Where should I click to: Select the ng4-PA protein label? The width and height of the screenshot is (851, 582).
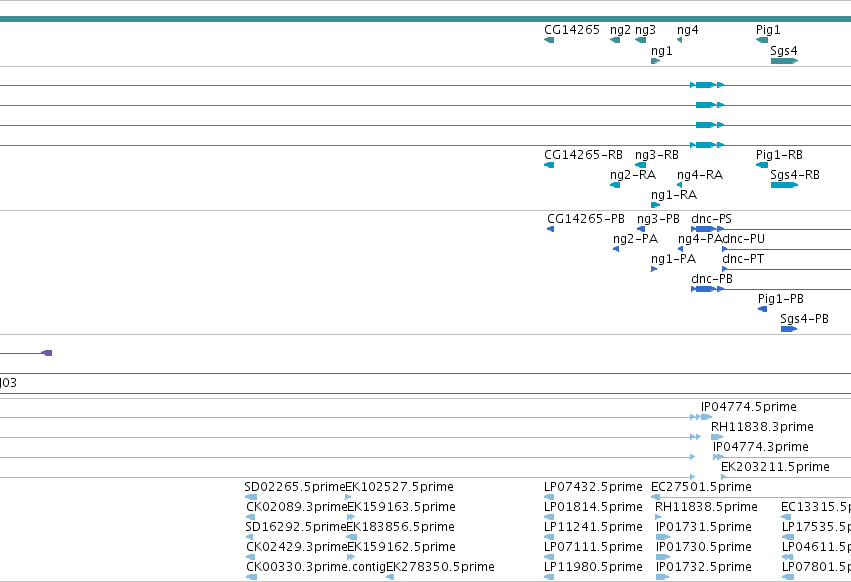(x=700, y=239)
